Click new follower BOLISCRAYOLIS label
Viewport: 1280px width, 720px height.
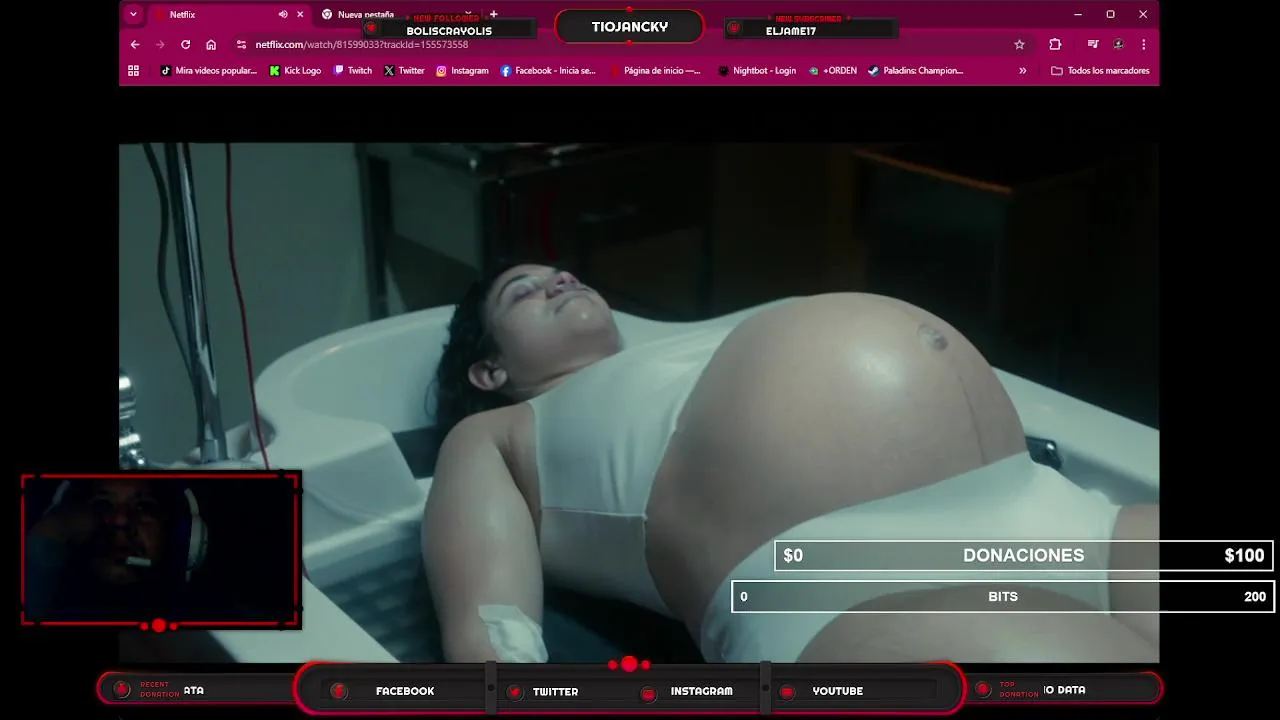(x=449, y=31)
